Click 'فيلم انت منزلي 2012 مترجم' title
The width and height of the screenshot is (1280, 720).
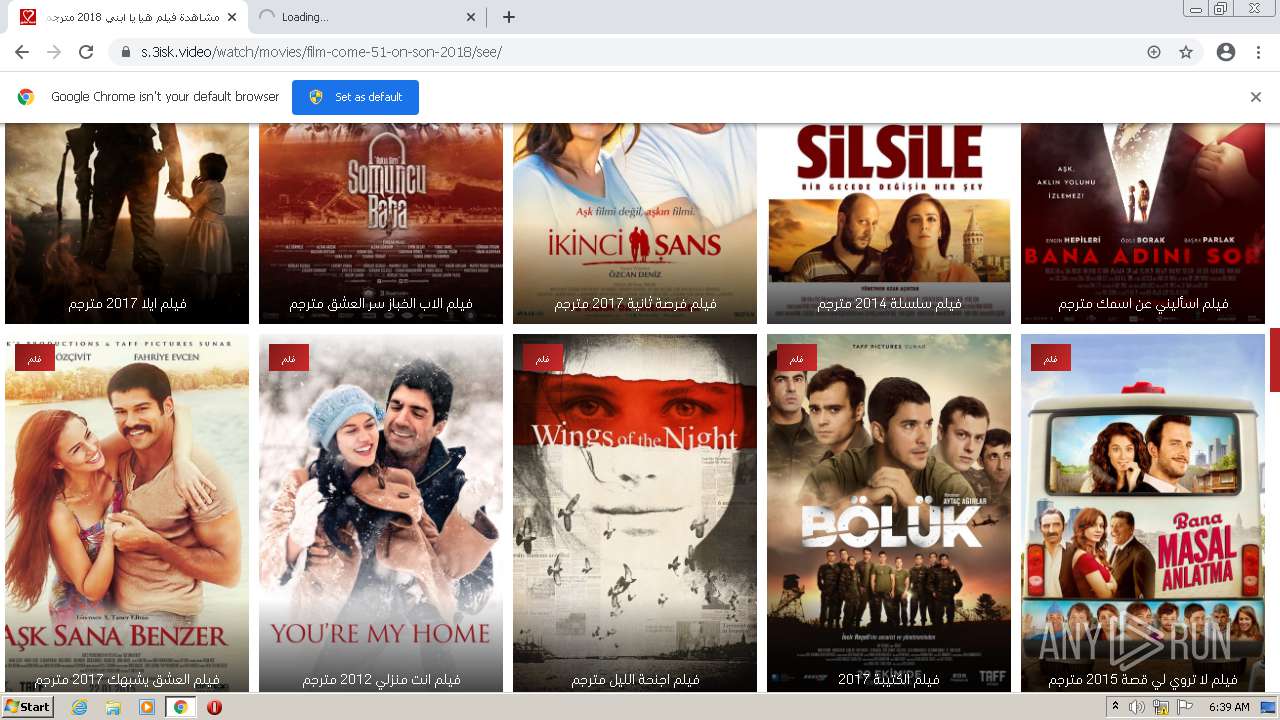click(x=381, y=679)
